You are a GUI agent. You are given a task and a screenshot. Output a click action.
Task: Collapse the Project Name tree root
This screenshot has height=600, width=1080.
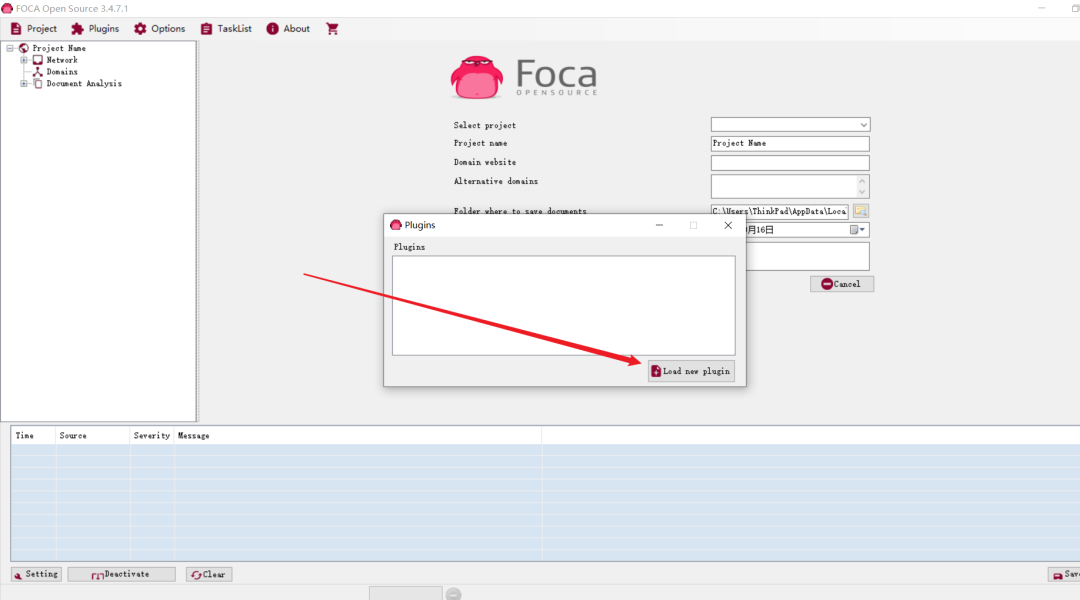[x=10, y=48]
